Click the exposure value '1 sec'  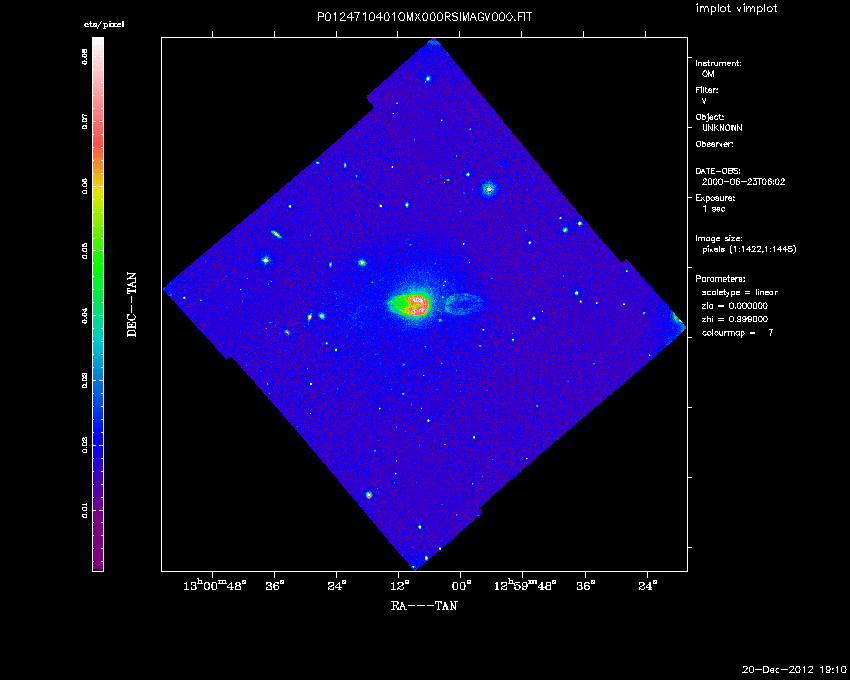point(713,209)
